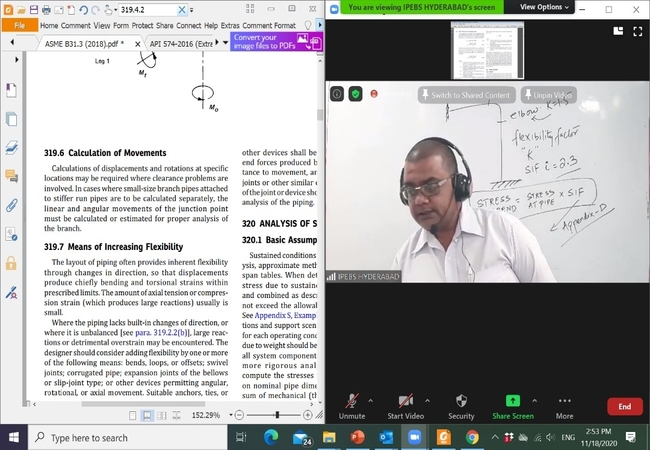
Task: Open the Extras ribbon tab
Action: (x=230, y=25)
